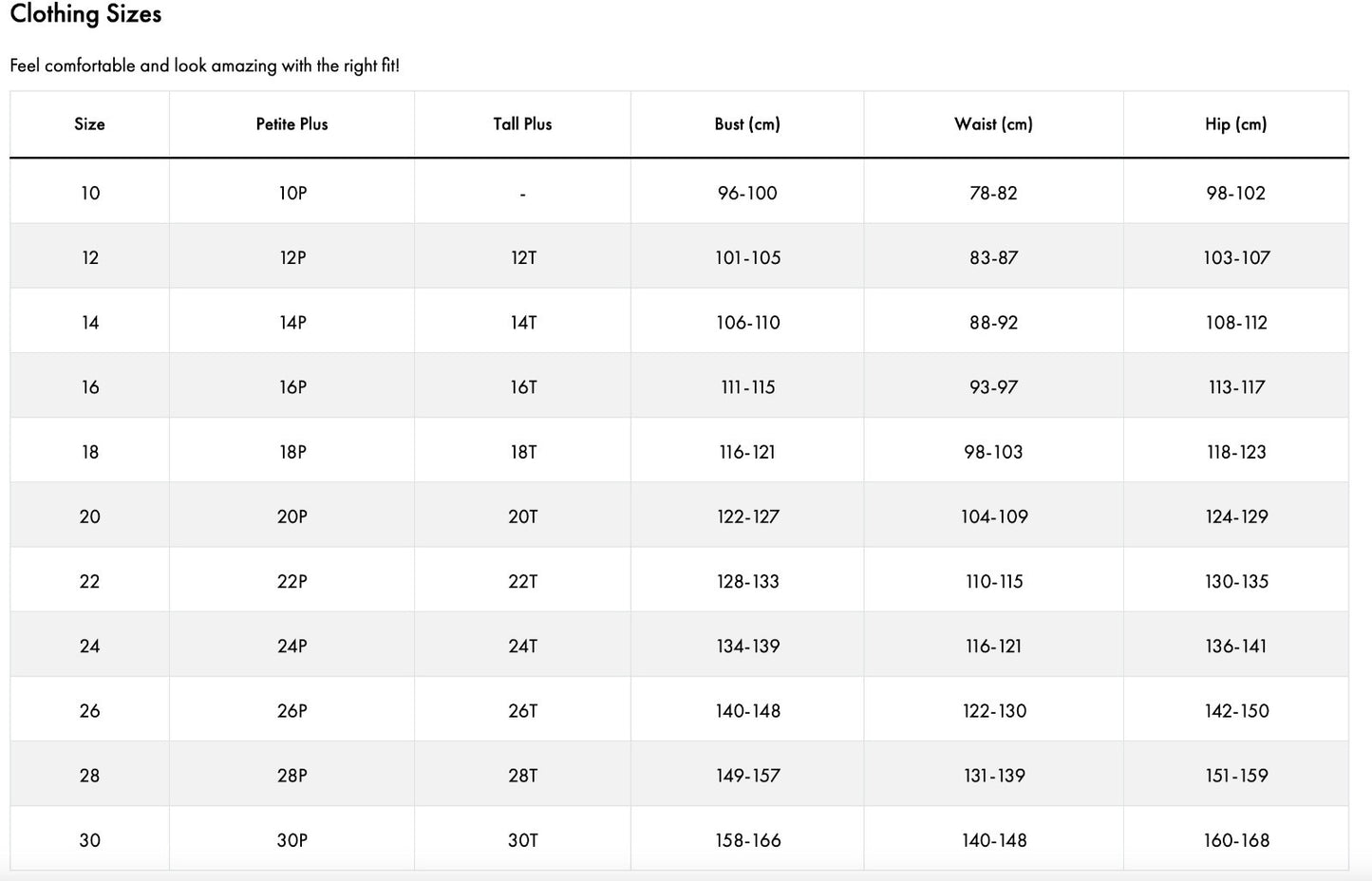Click the Clothing Sizes heading
The width and height of the screenshot is (1372, 881).
point(85,14)
